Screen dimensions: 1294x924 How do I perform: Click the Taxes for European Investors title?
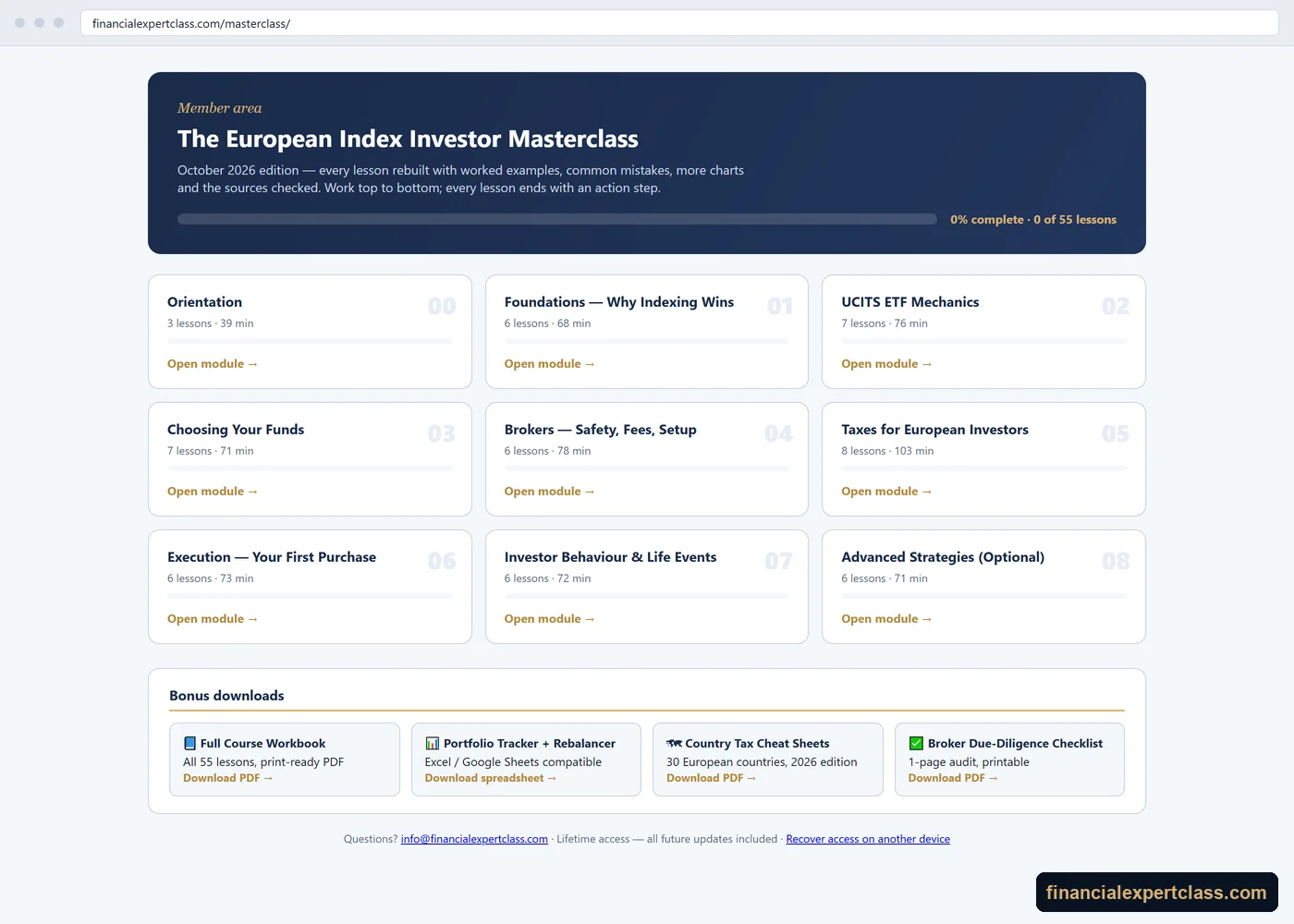pos(935,430)
